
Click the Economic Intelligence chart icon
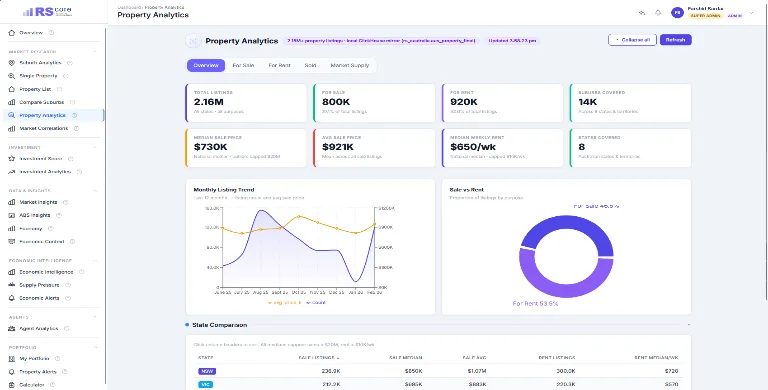click(x=12, y=272)
